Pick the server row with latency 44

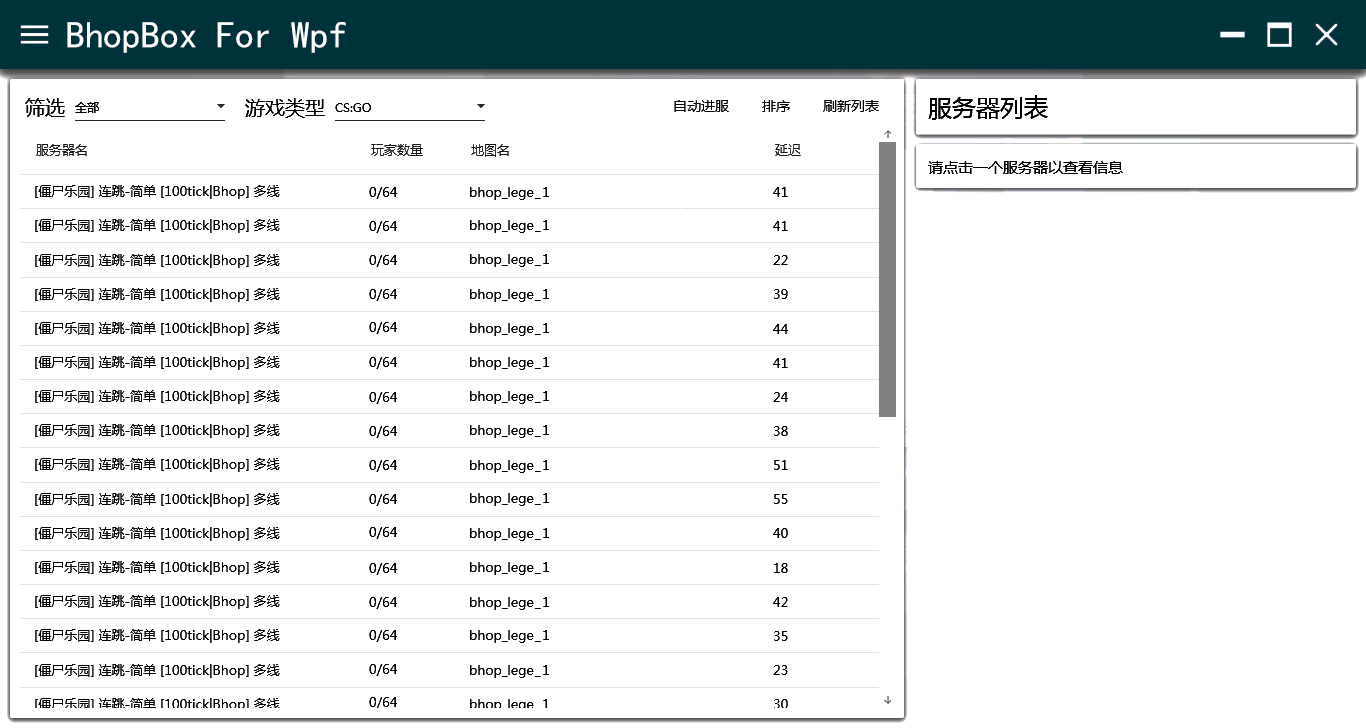(x=449, y=328)
